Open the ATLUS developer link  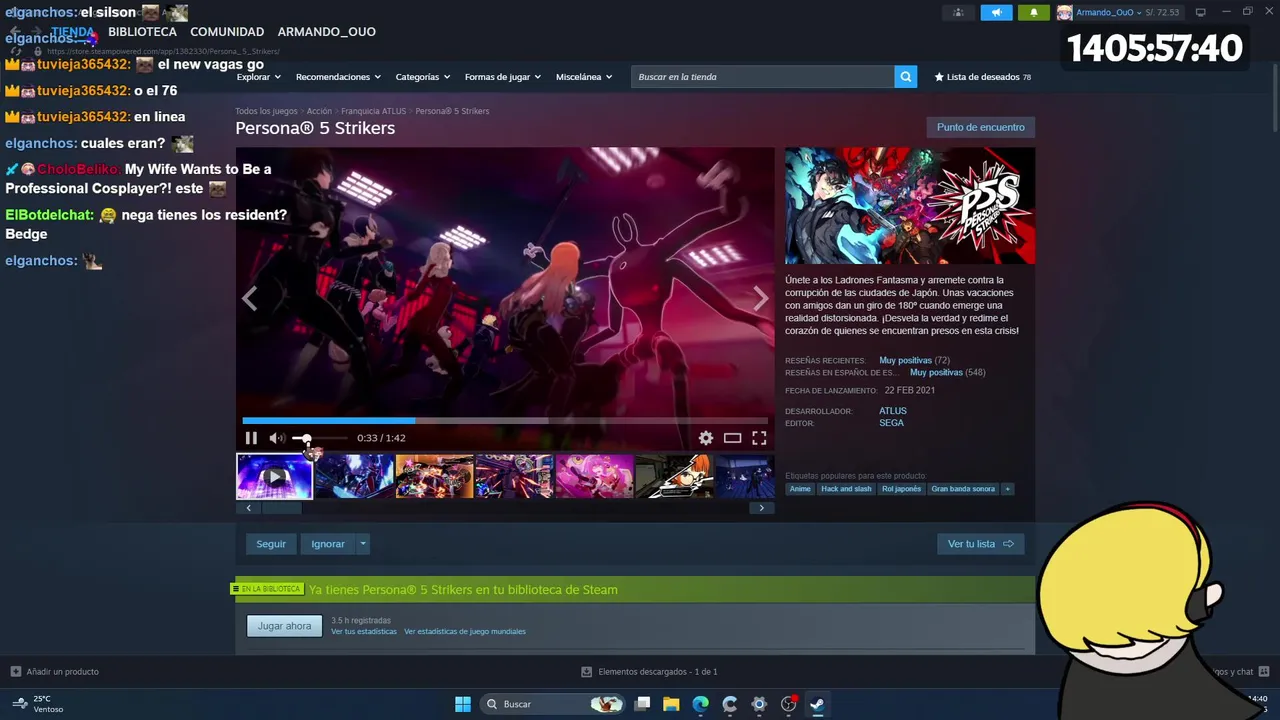[x=893, y=411]
